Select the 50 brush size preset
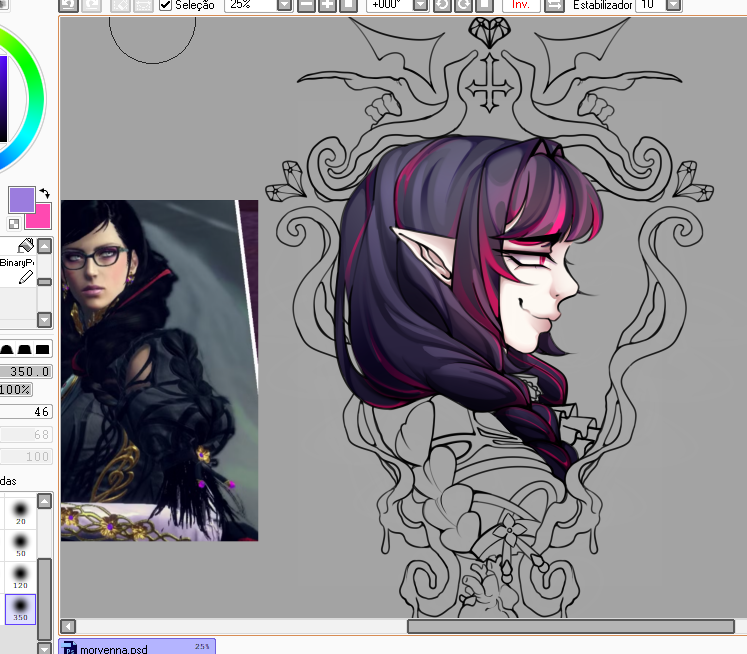The width and height of the screenshot is (747, 654). [20, 545]
